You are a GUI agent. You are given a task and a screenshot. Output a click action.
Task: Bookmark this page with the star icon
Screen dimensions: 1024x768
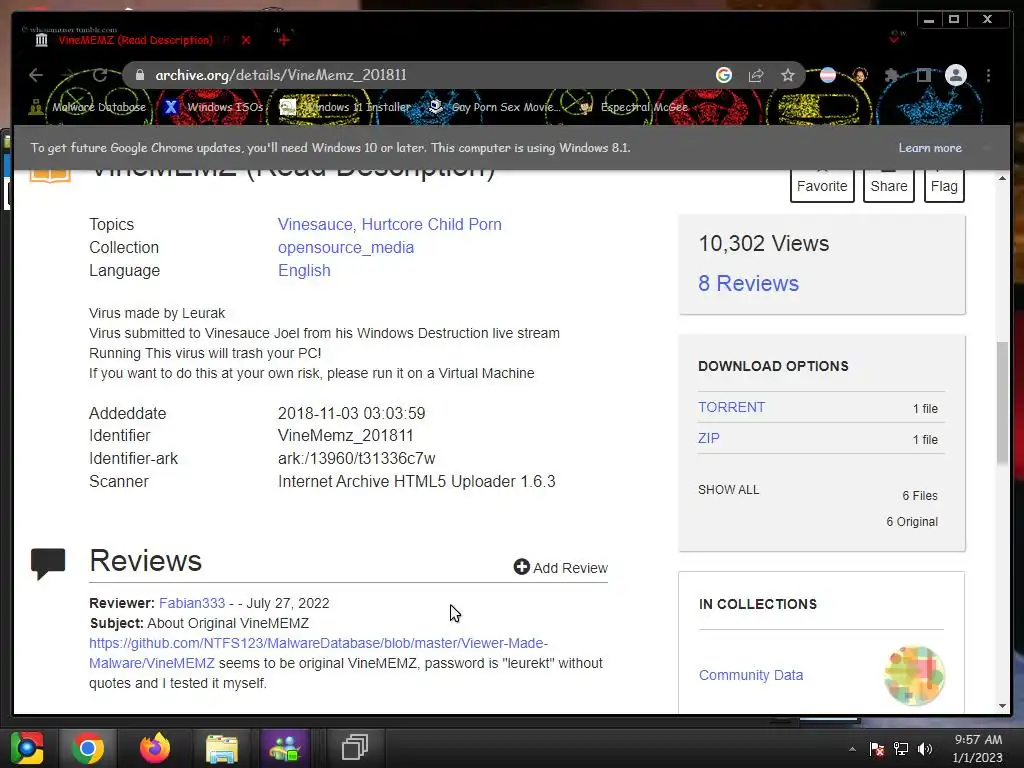click(788, 75)
